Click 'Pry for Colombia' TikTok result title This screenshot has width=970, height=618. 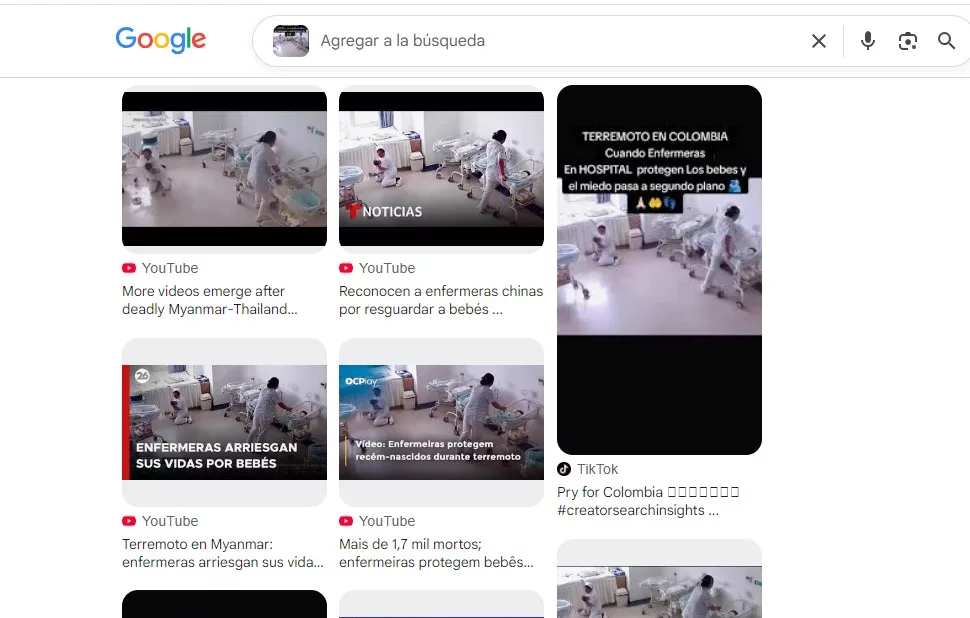pyautogui.click(x=648, y=501)
